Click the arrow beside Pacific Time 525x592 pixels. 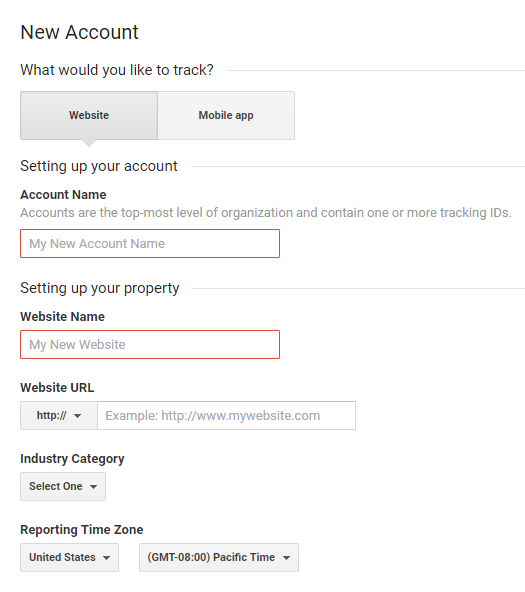[x=286, y=558]
